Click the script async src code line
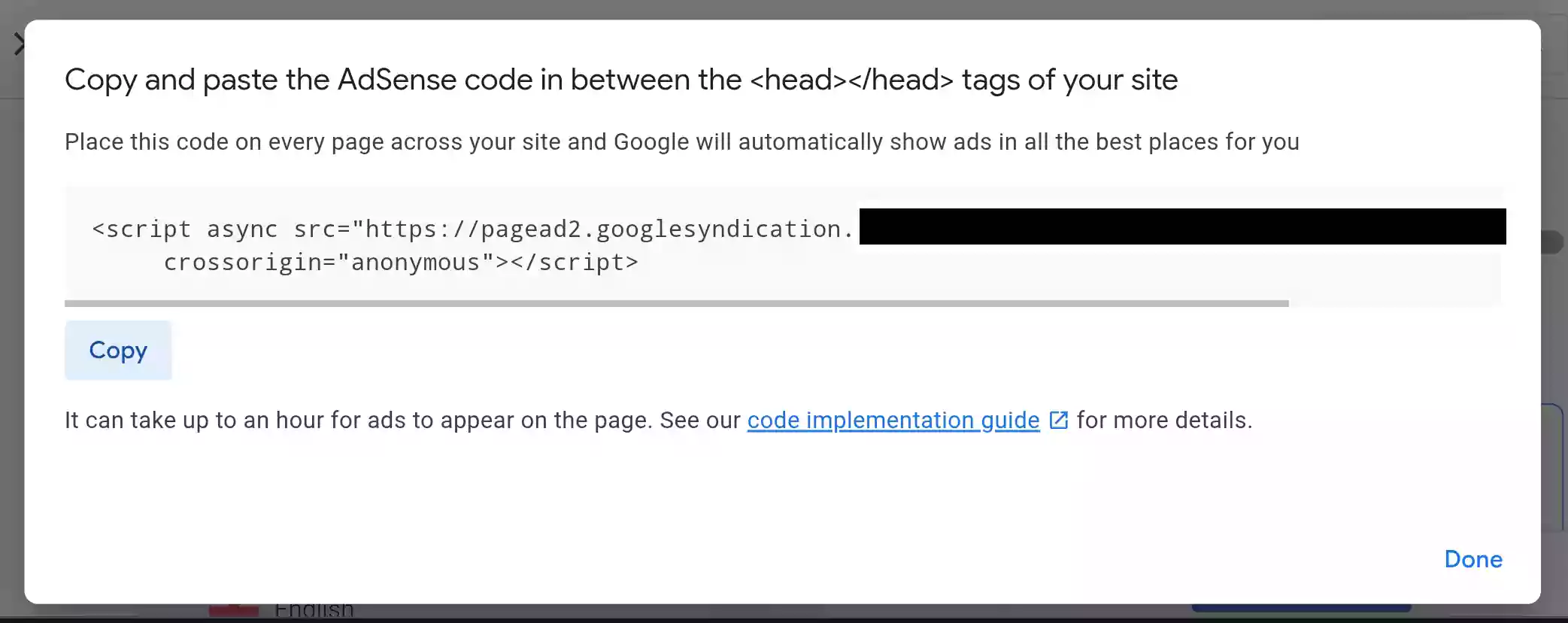1568x623 pixels. 473,228
